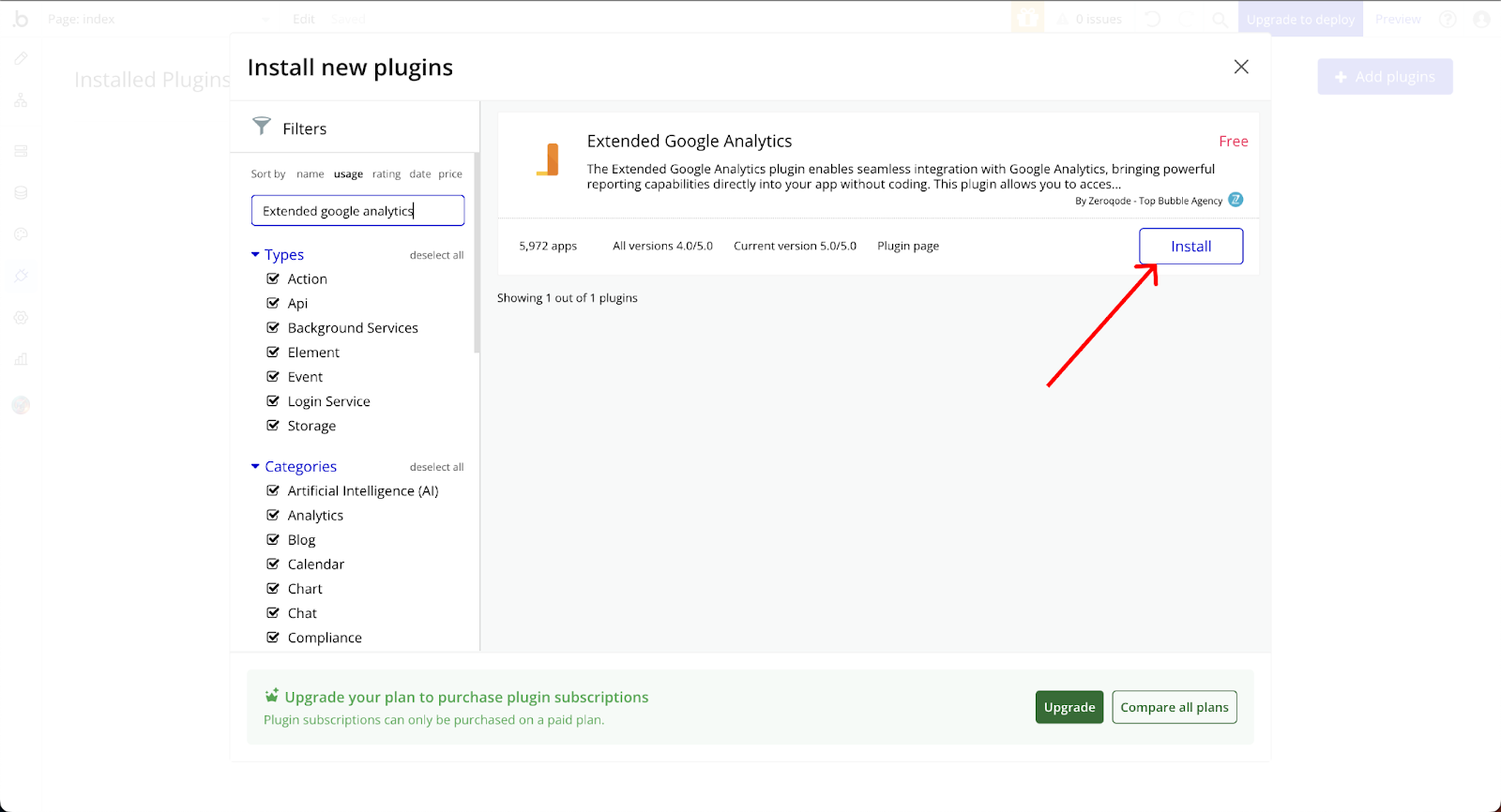Image resolution: width=1501 pixels, height=812 pixels.
Task: Sort plugins by usage
Action: 348,173
